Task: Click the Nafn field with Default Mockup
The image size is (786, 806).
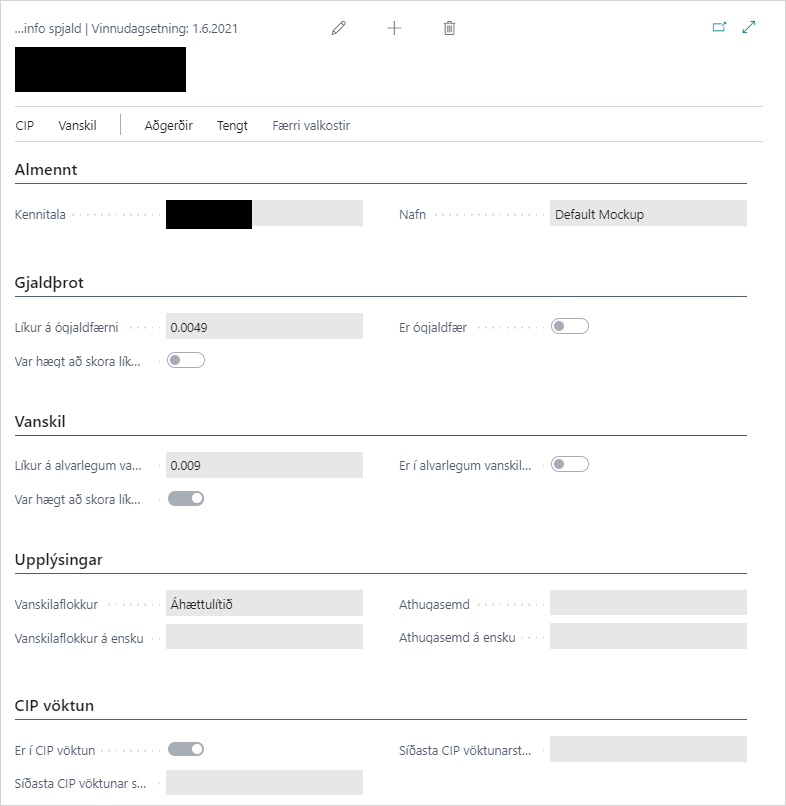Action: pos(648,213)
